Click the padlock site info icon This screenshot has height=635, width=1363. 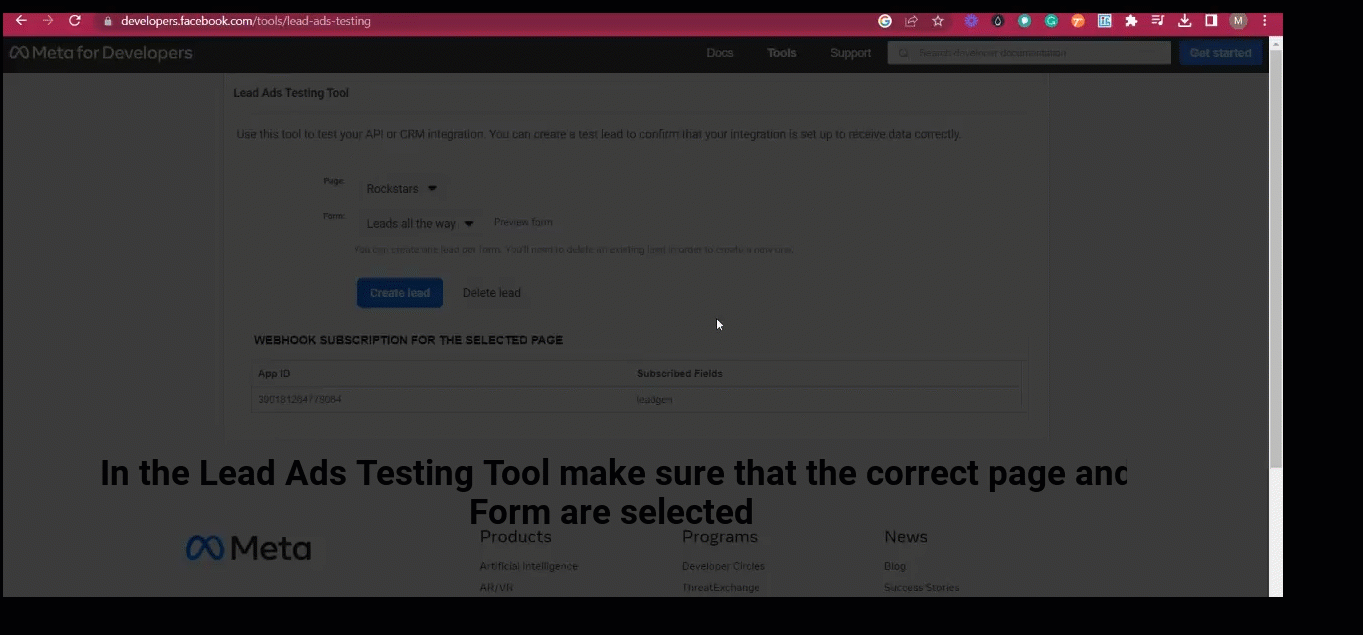click(x=108, y=21)
